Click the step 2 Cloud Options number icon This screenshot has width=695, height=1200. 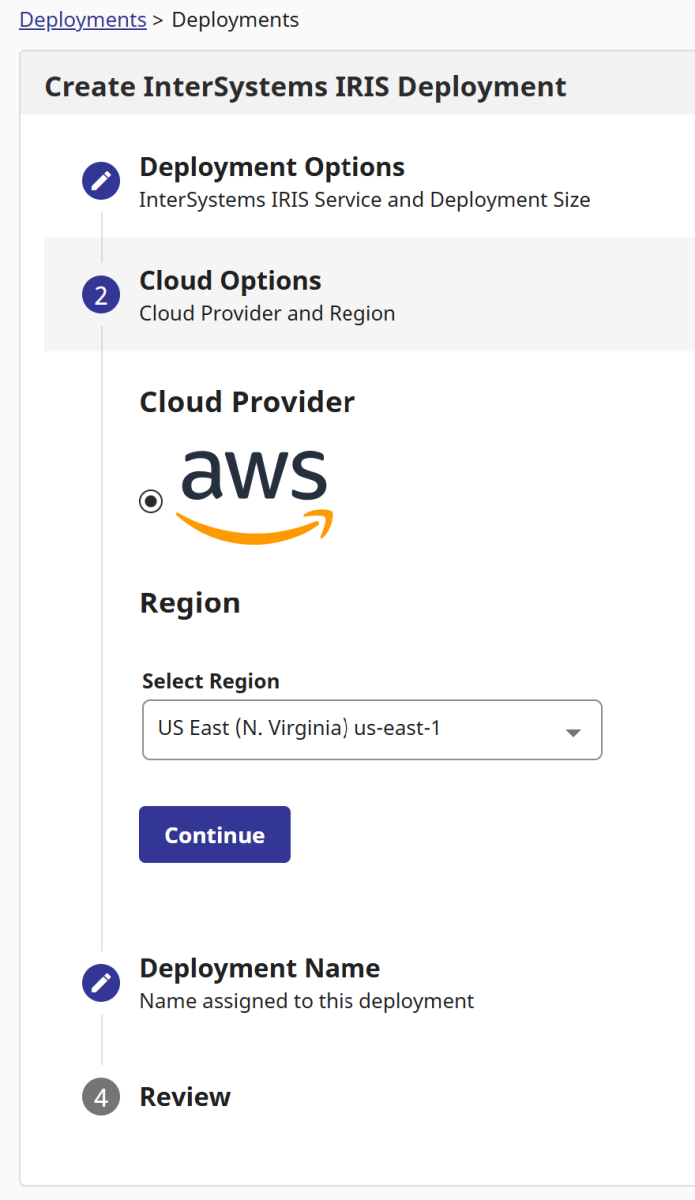coord(101,295)
